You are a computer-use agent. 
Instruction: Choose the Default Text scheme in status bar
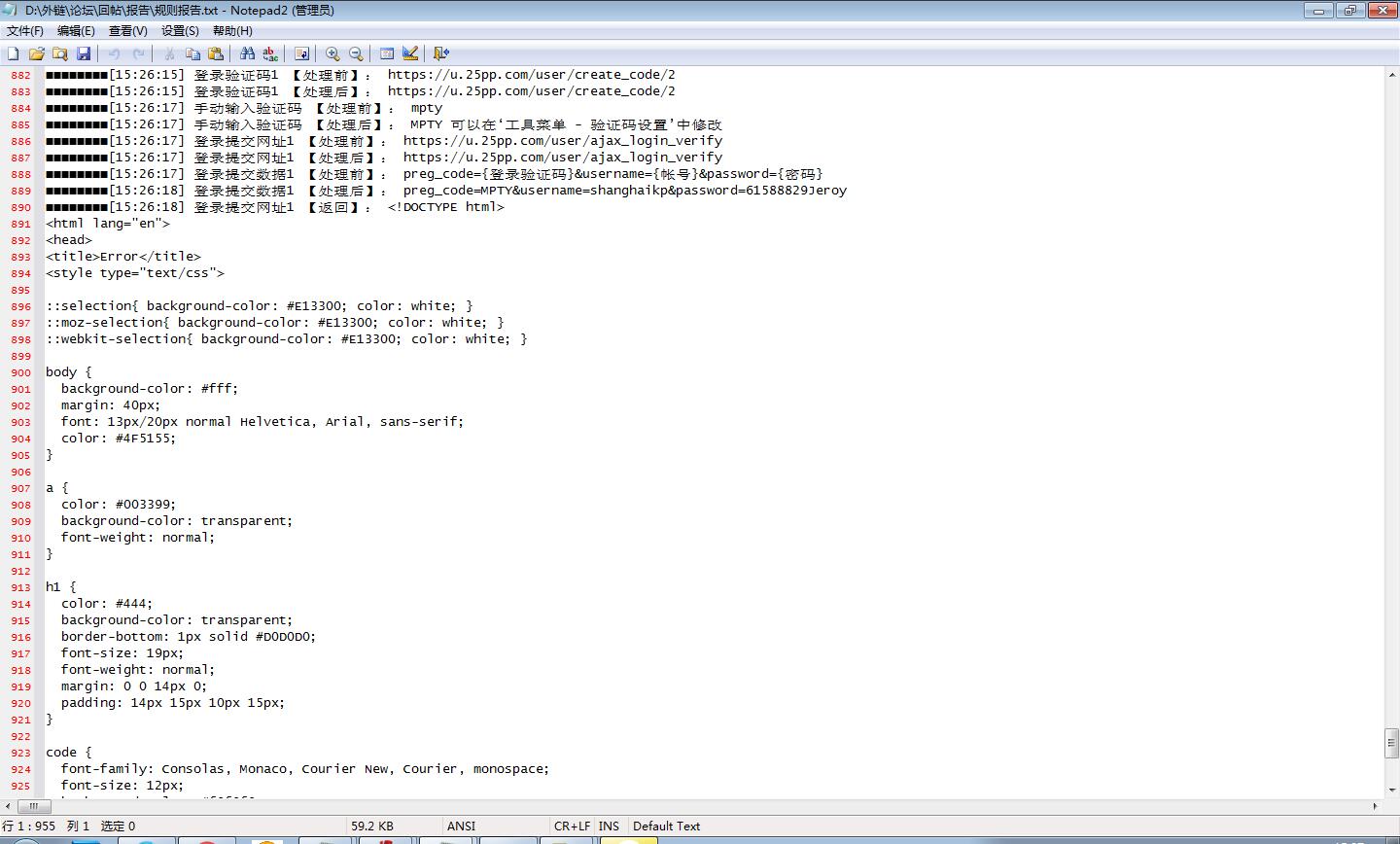tap(666, 826)
